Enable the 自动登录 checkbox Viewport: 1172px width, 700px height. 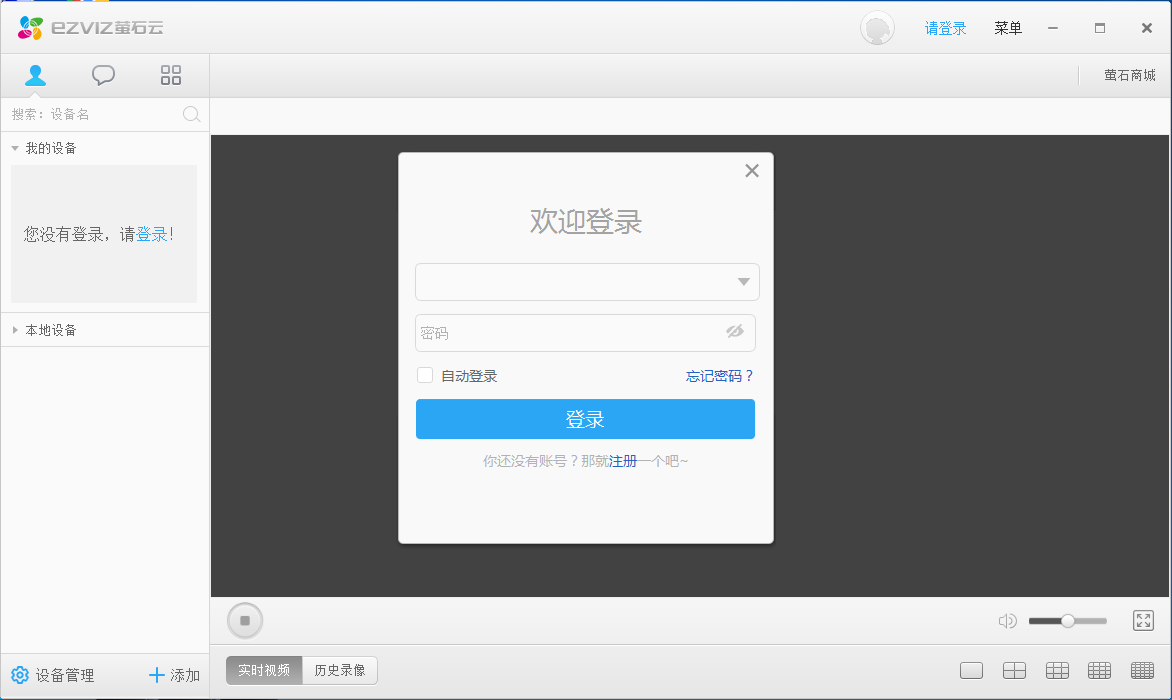(425, 376)
